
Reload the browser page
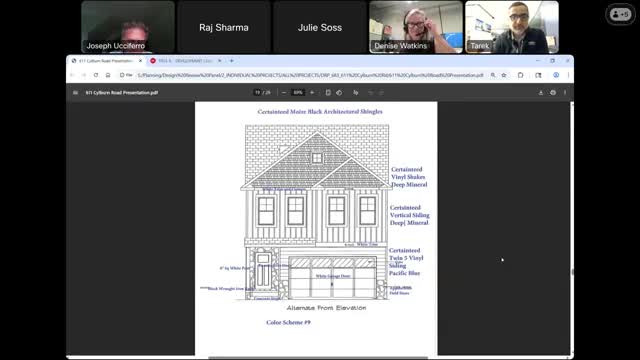[96, 75]
